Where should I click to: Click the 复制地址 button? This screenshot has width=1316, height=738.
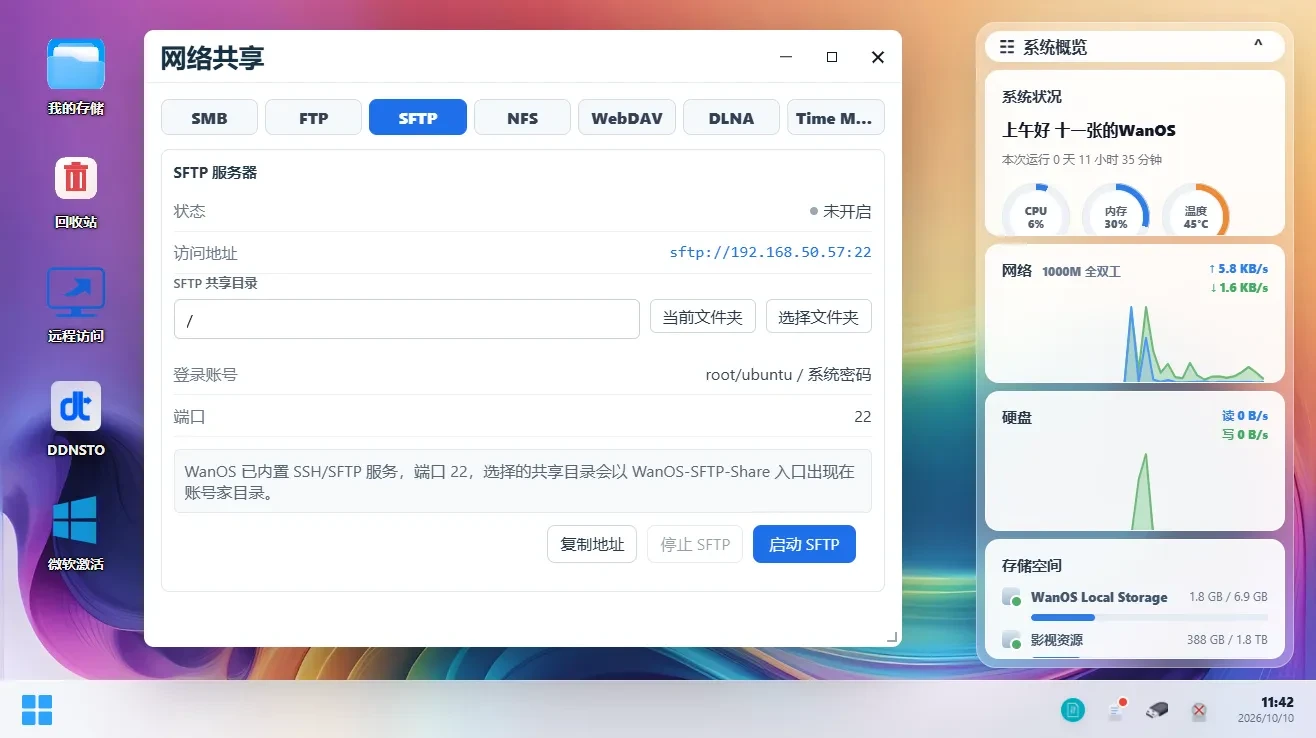(592, 544)
